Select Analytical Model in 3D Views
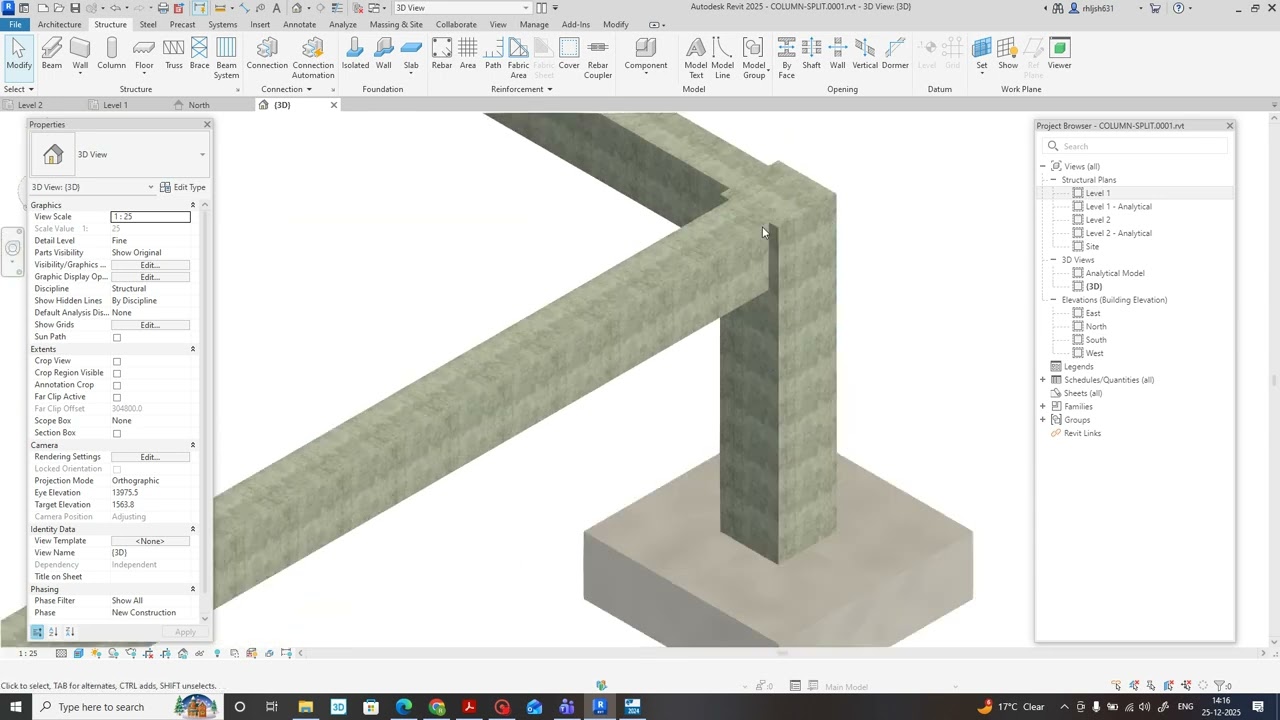 coord(1115,273)
